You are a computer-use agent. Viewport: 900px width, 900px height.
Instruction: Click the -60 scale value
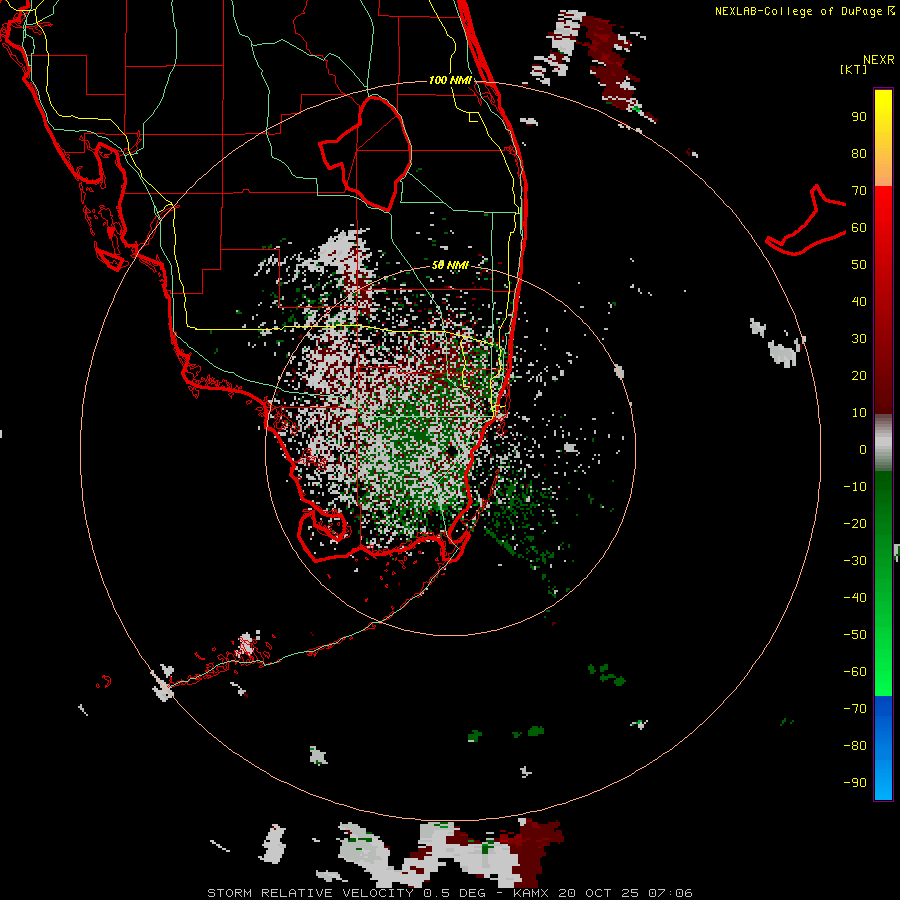pyautogui.click(x=855, y=672)
